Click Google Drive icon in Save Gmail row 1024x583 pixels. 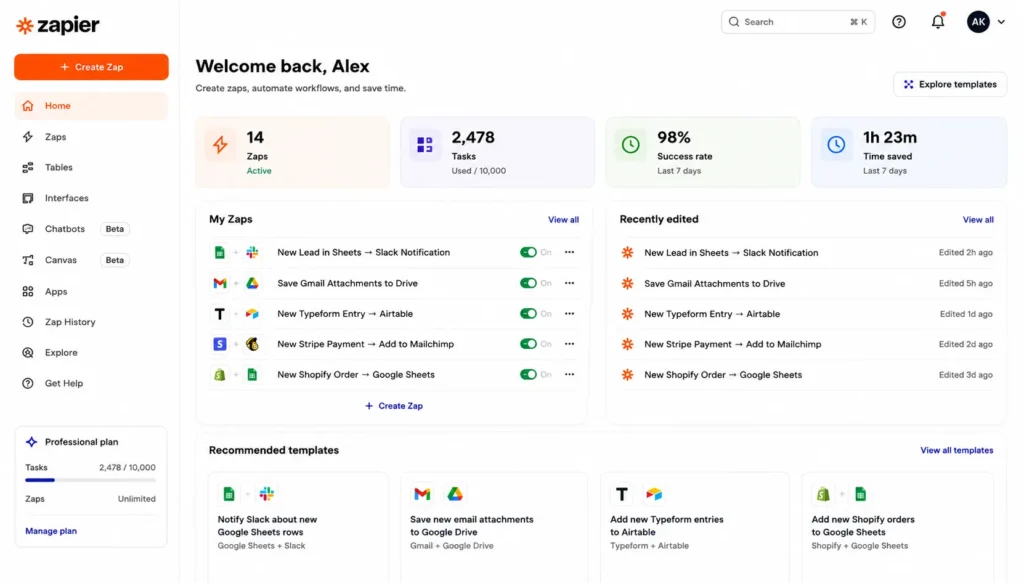tap(252, 283)
